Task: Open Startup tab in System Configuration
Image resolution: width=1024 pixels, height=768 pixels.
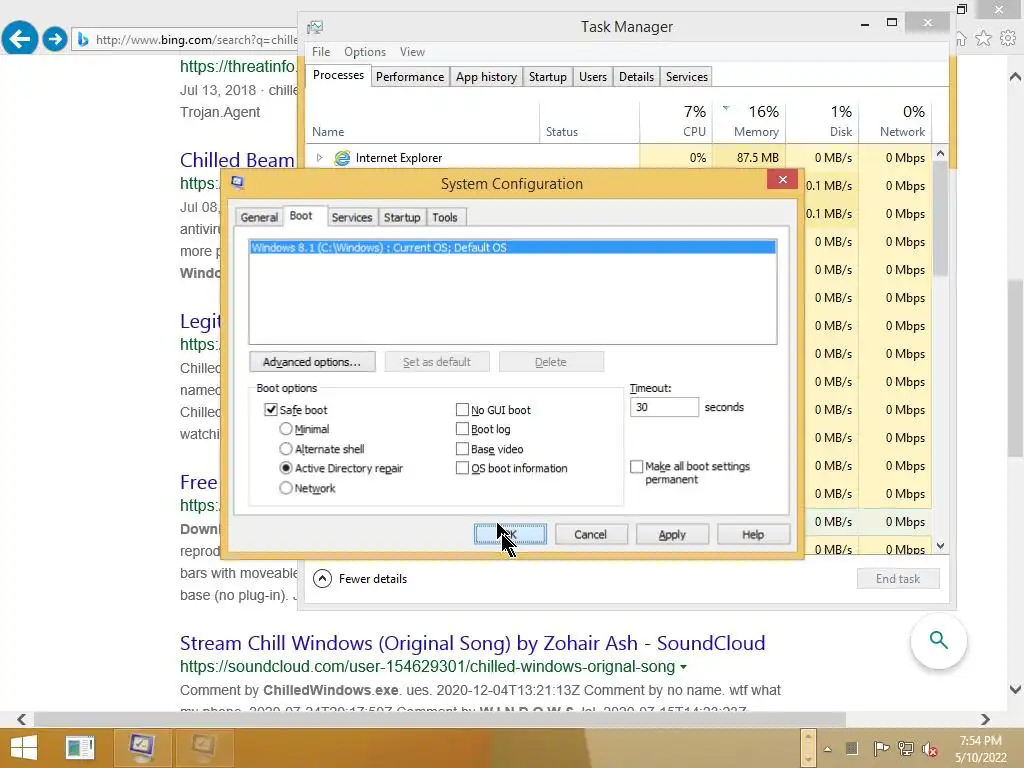Action: click(x=402, y=217)
